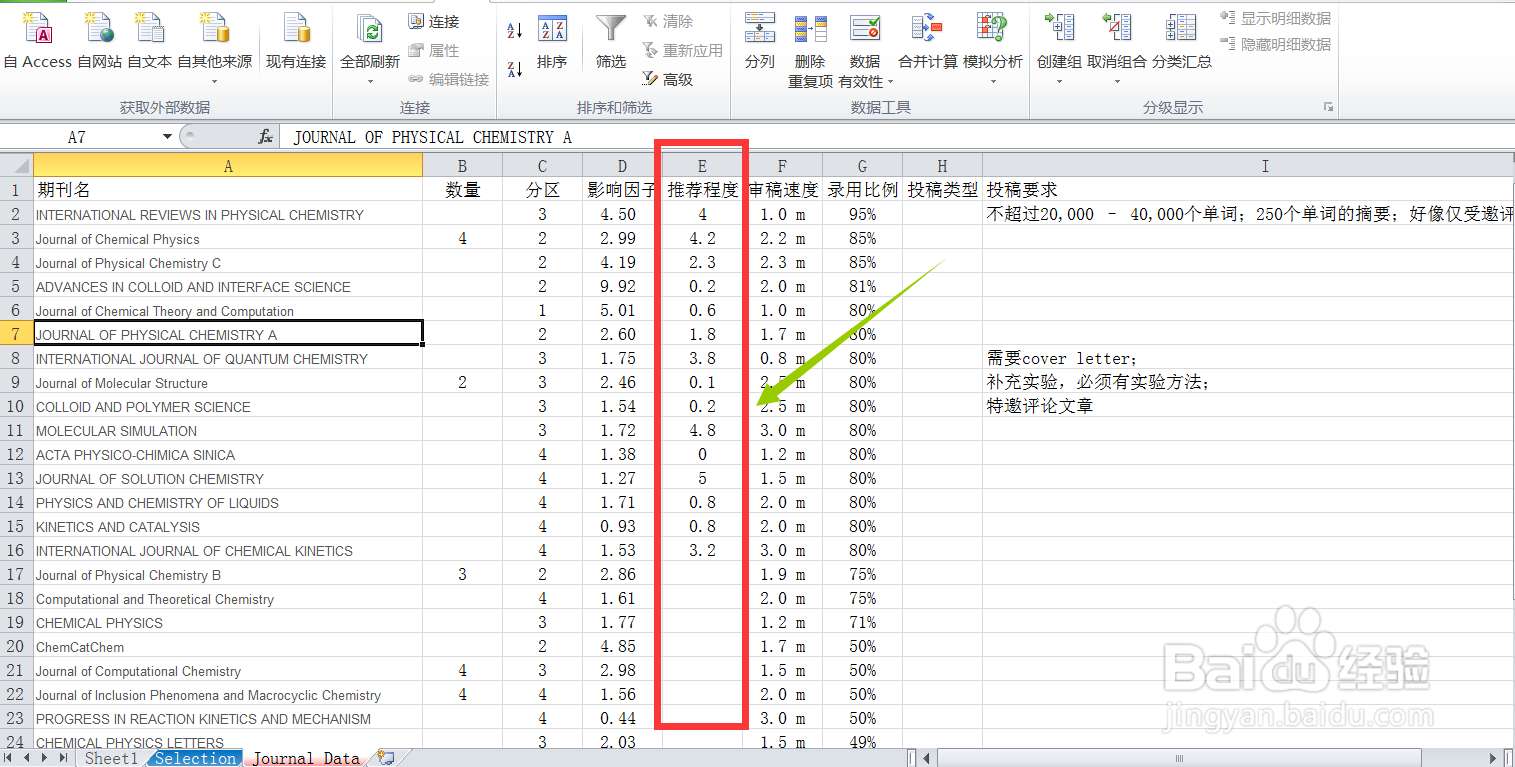Image resolution: width=1515 pixels, height=767 pixels.
Task: Click 合并计算 consolidate
Action: pos(928,42)
